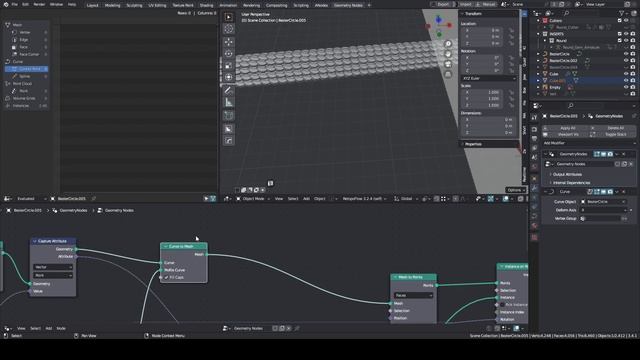Expand the Cutters collection in outliner
The height and width of the screenshot is (360, 640).
pyautogui.click(x=538, y=20)
